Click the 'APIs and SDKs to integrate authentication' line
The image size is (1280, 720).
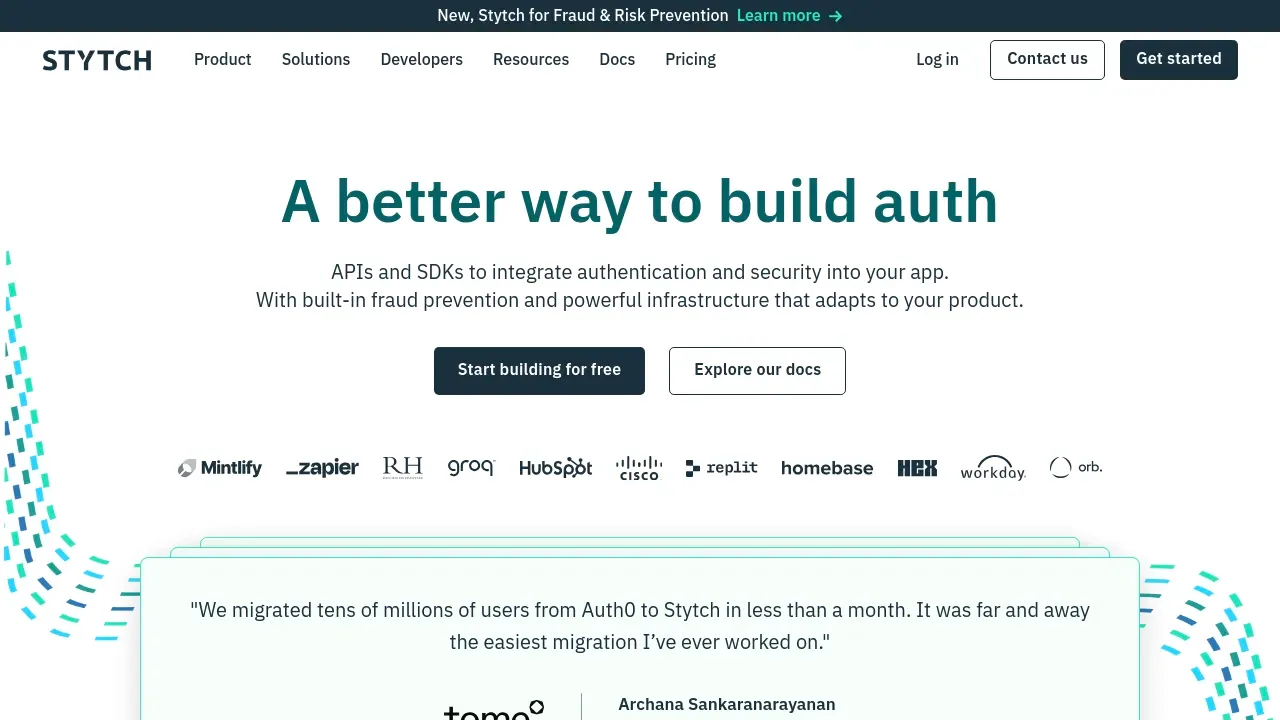pos(640,272)
